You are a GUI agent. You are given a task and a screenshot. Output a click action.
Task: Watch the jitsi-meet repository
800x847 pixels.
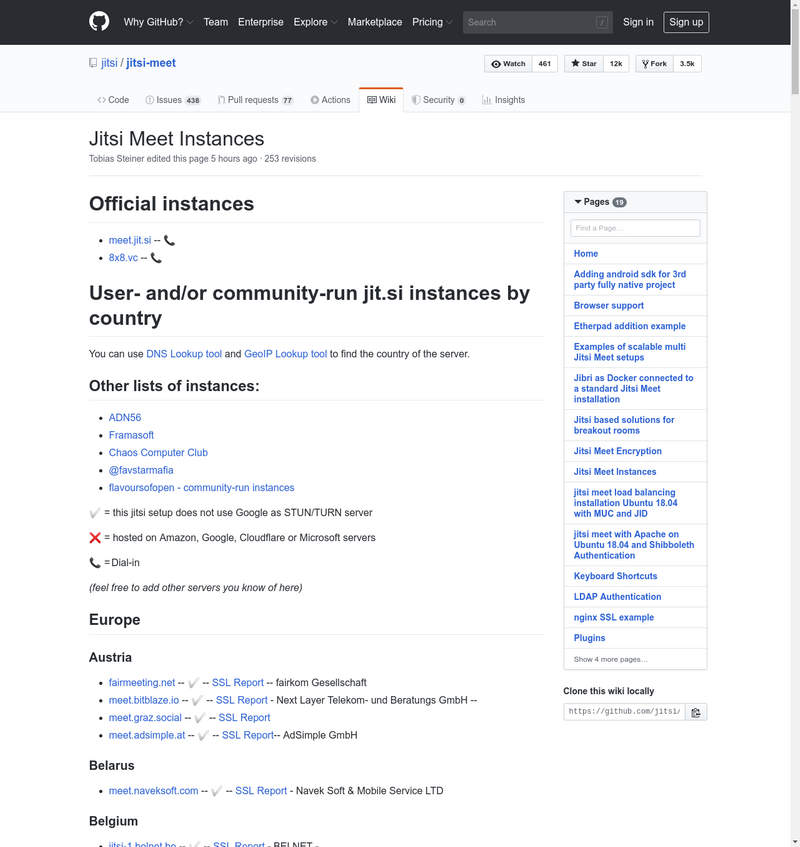tap(508, 64)
